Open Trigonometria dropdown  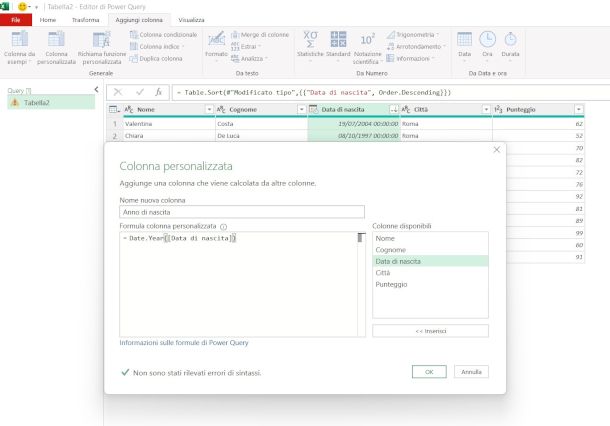tap(413, 35)
